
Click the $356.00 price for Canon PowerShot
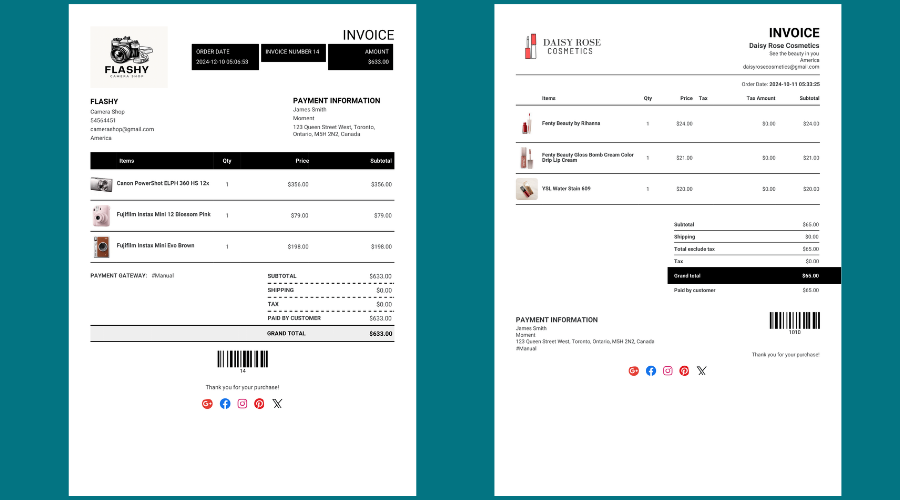[x=298, y=185]
